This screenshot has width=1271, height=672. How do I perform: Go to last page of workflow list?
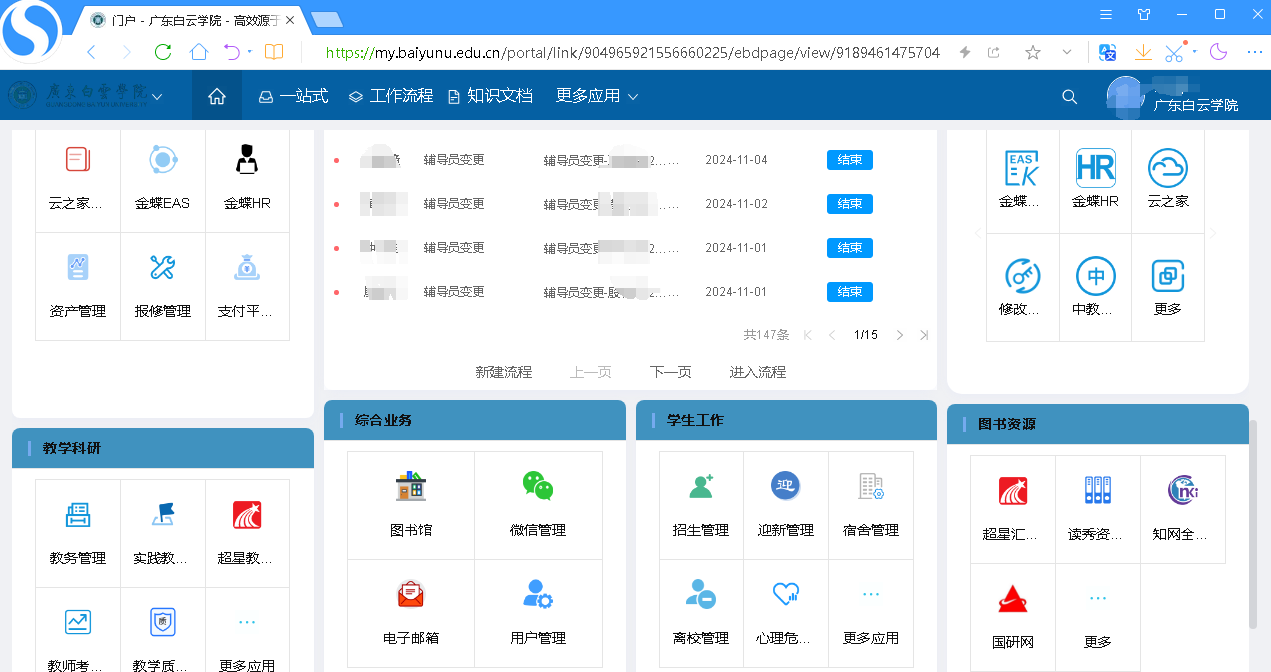[x=924, y=335]
